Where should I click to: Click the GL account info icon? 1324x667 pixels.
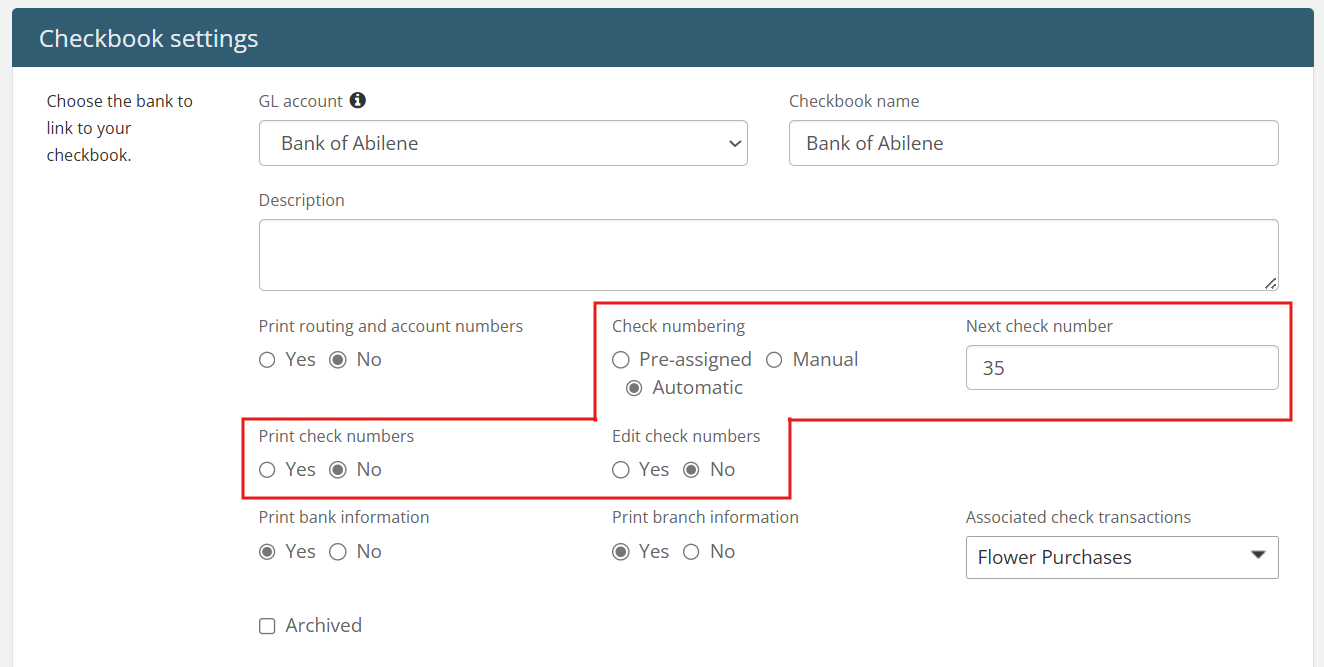click(358, 101)
